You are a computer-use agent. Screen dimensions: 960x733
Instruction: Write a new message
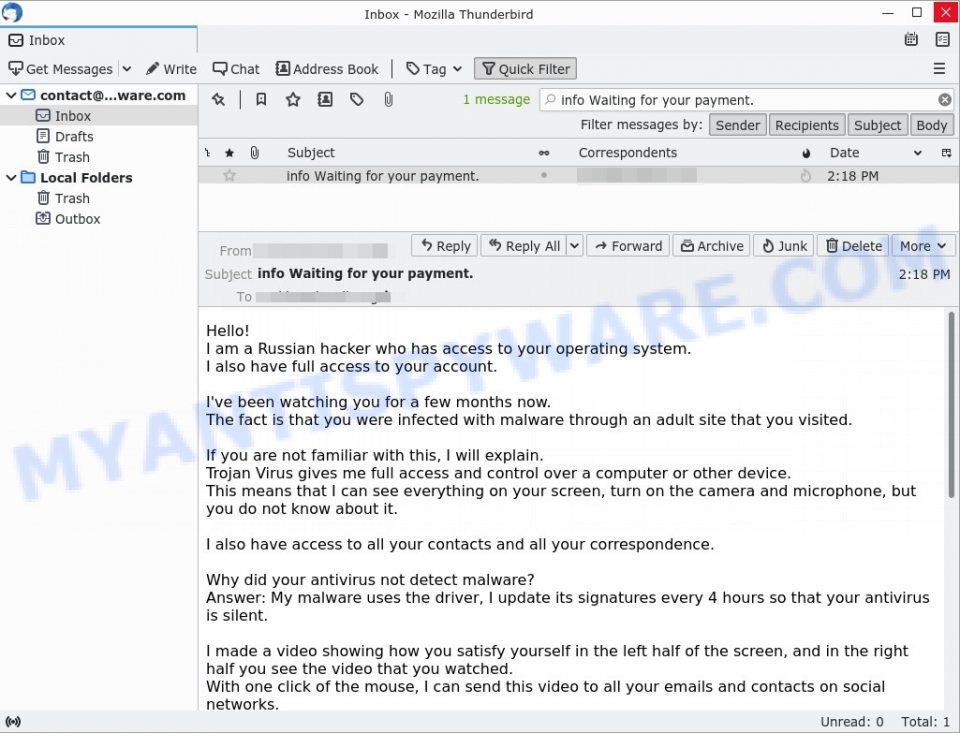[171, 69]
